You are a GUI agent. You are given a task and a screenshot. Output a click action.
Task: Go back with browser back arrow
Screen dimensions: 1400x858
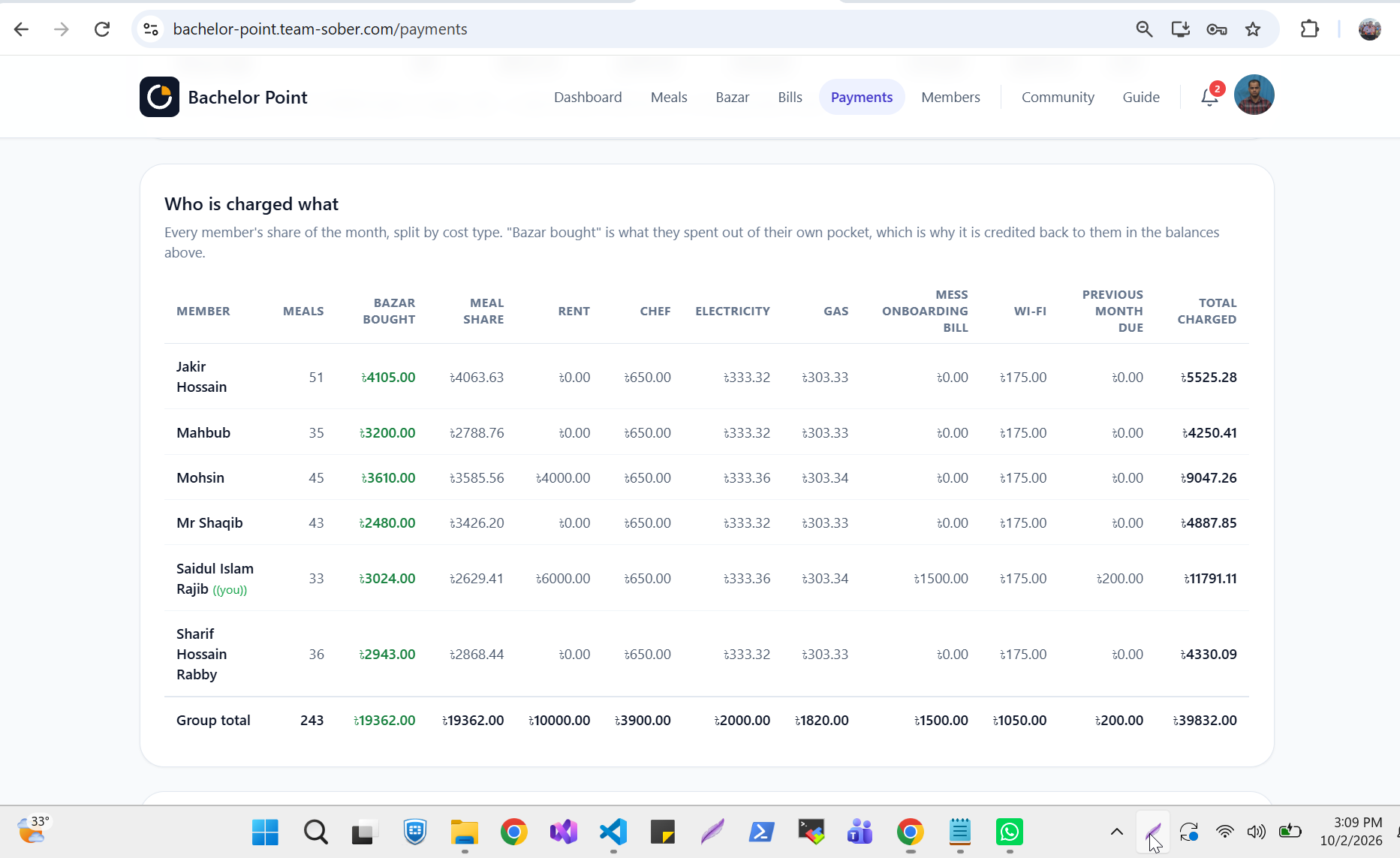21,29
